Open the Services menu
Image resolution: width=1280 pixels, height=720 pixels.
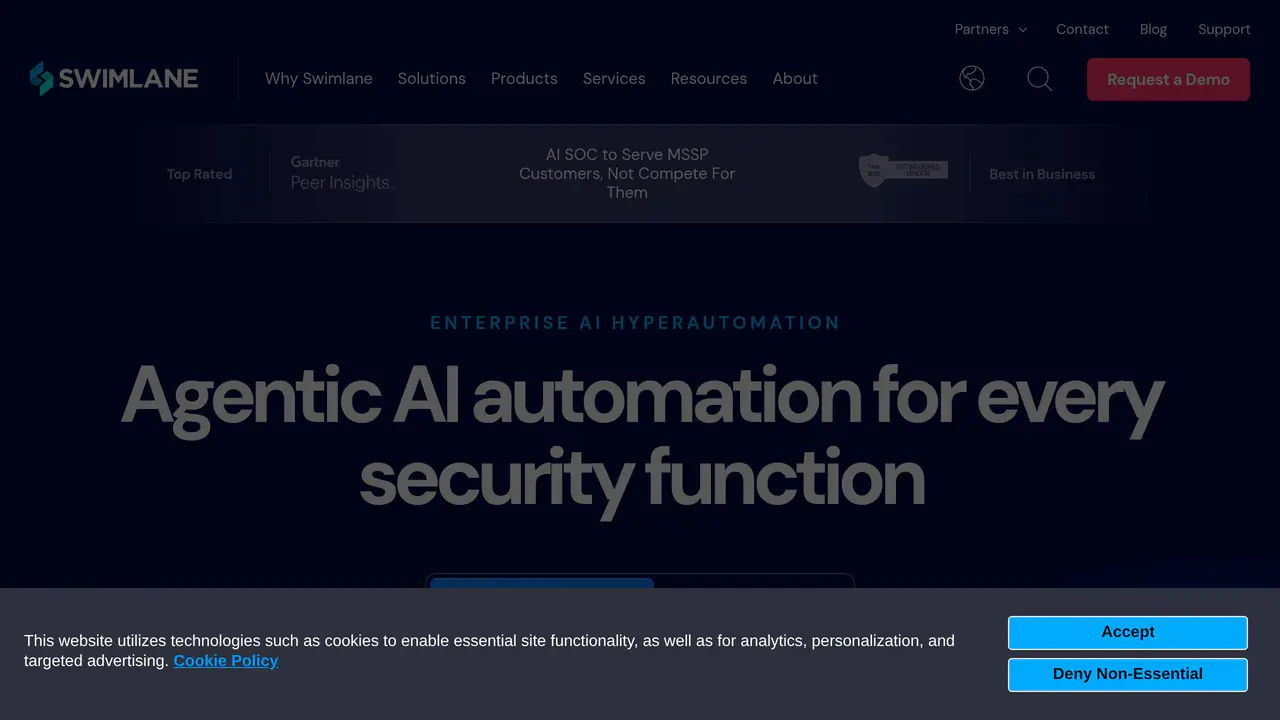(614, 78)
